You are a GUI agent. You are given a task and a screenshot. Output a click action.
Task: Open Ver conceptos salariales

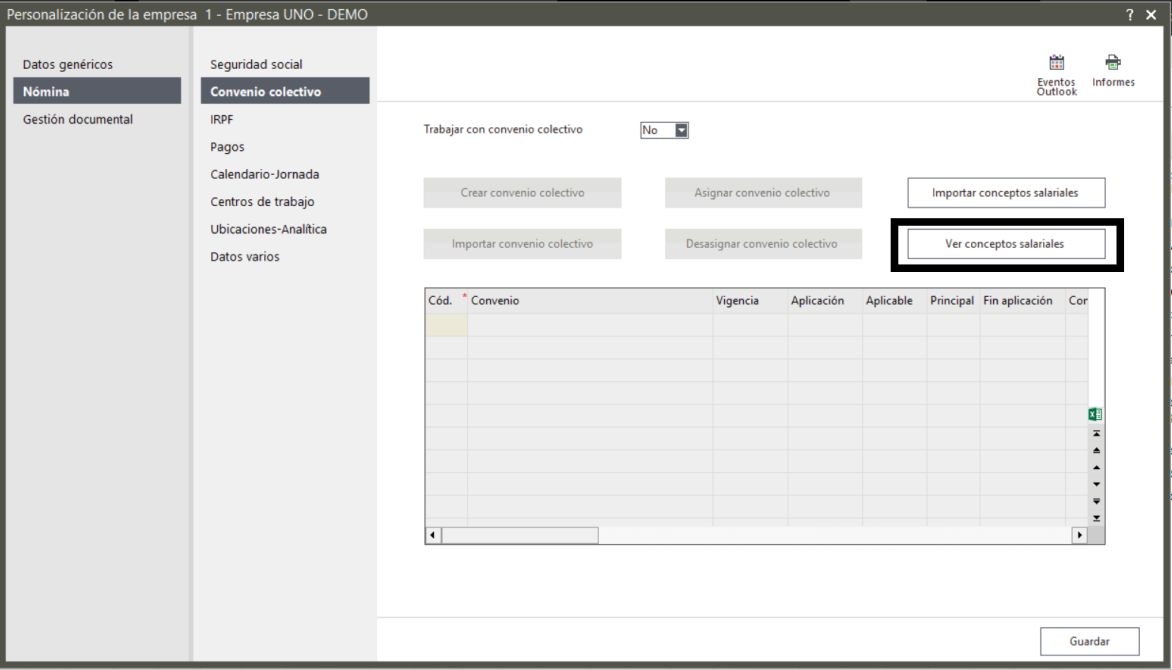pos(1006,244)
